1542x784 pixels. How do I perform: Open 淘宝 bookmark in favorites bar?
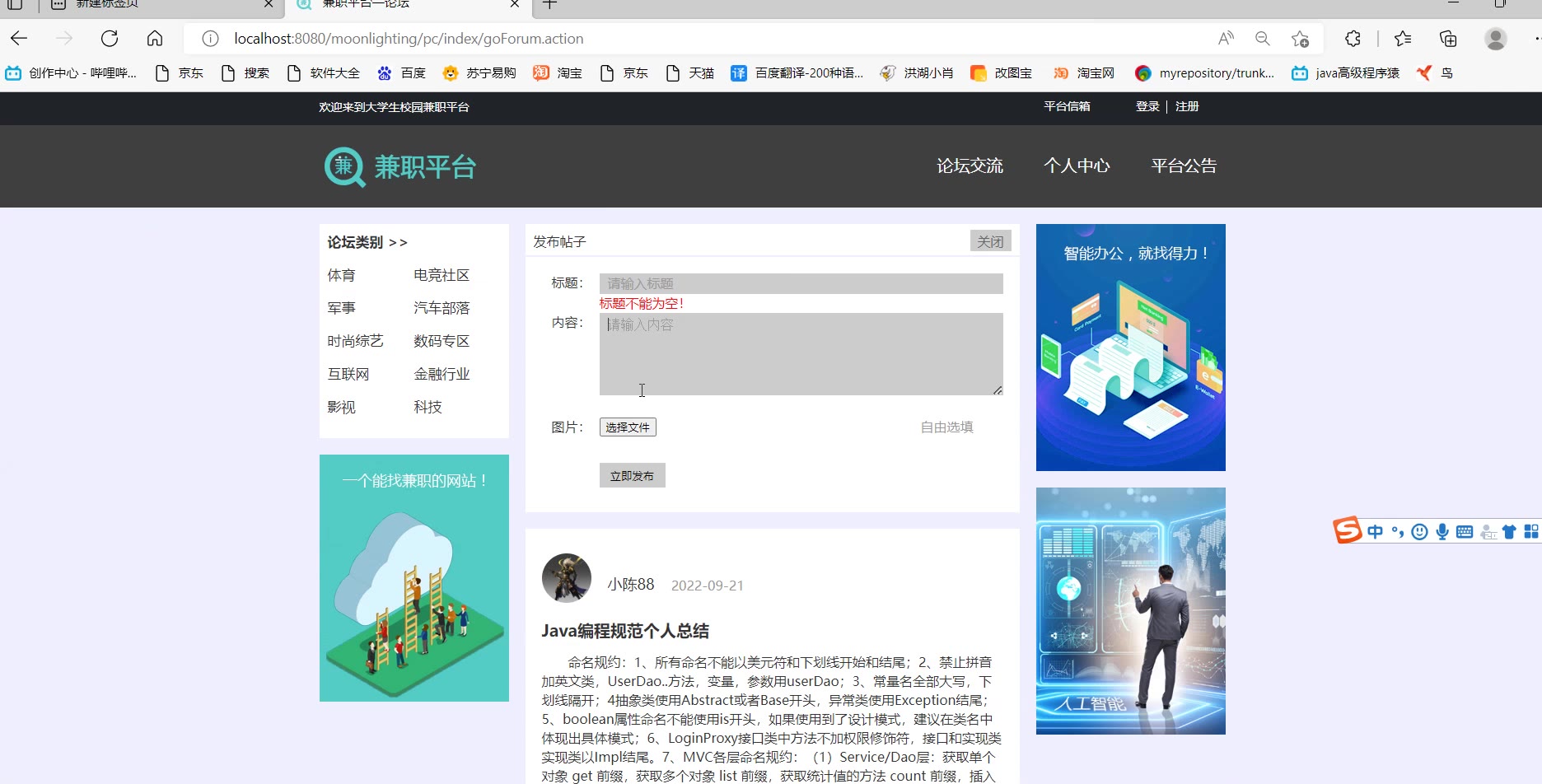(558, 73)
